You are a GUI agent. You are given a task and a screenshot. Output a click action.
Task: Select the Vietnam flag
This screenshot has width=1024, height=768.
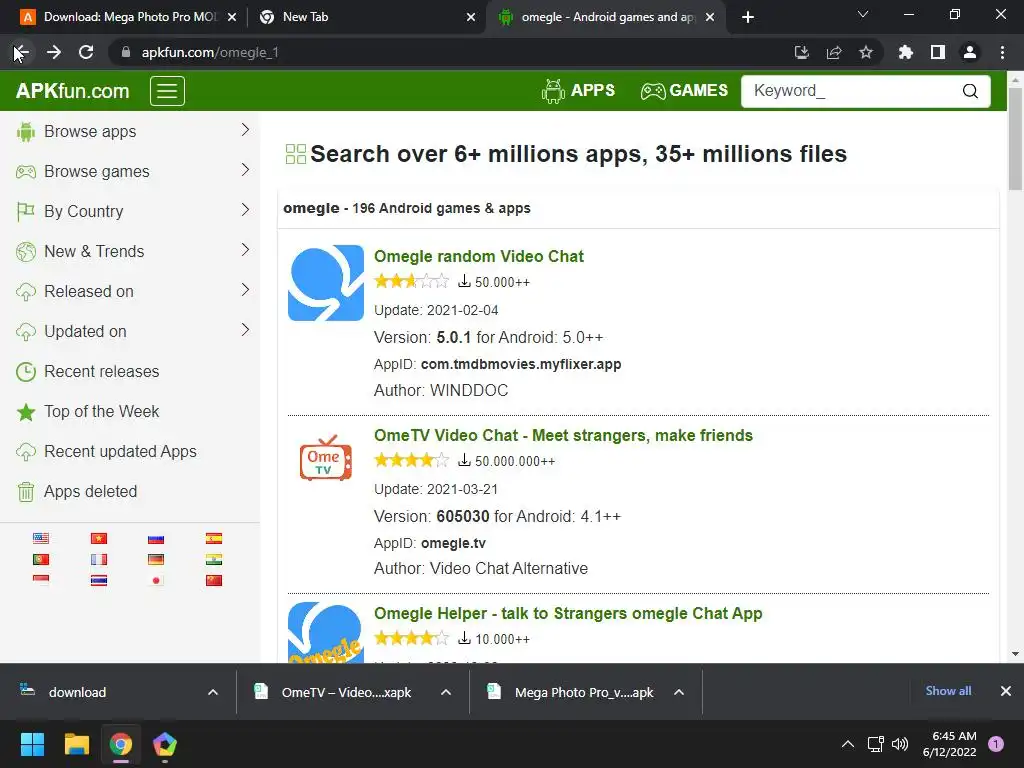tap(99, 538)
